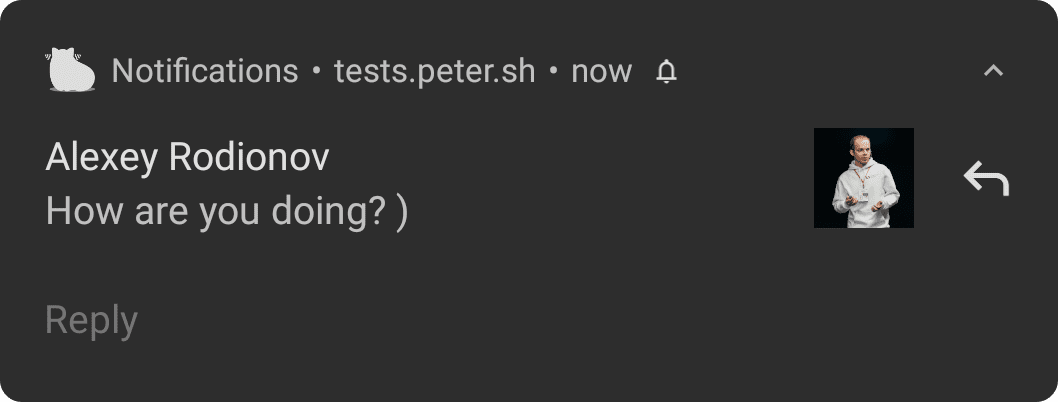
Task: Click the cat-shaped app icon
Action: pyautogui.click(x=70, y=71)
